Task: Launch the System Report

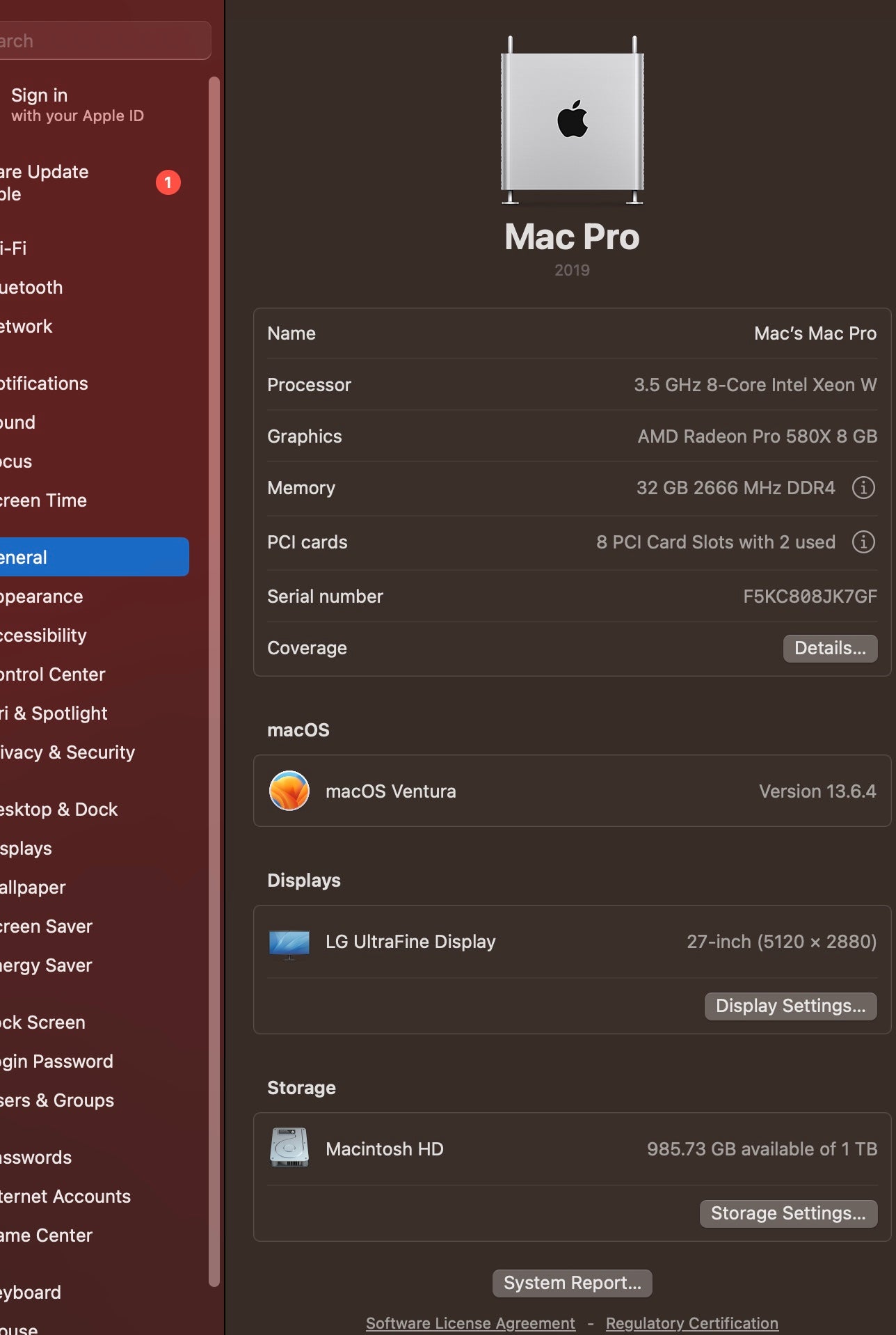Action: pyautogui.click(x=572, y=1283)
